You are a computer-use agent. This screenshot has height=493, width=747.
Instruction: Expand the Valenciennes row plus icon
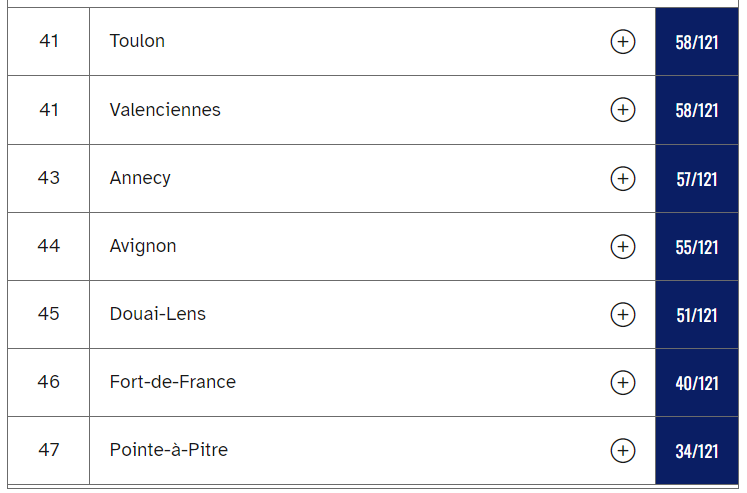(x=623, y=110)
